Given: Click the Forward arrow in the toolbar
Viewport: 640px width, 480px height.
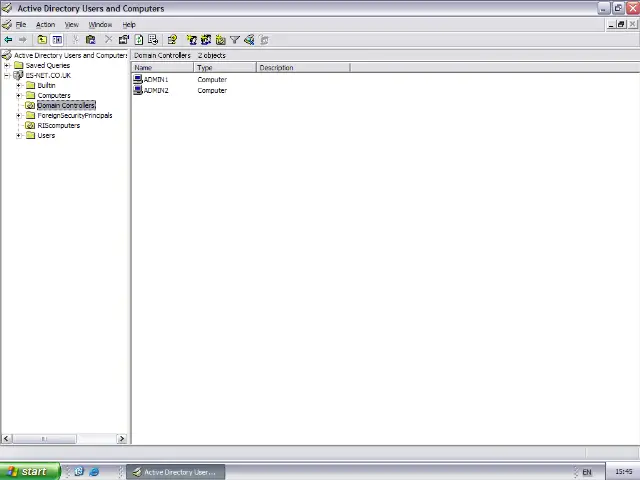Looking at the screenshot, I should [22, 40].
